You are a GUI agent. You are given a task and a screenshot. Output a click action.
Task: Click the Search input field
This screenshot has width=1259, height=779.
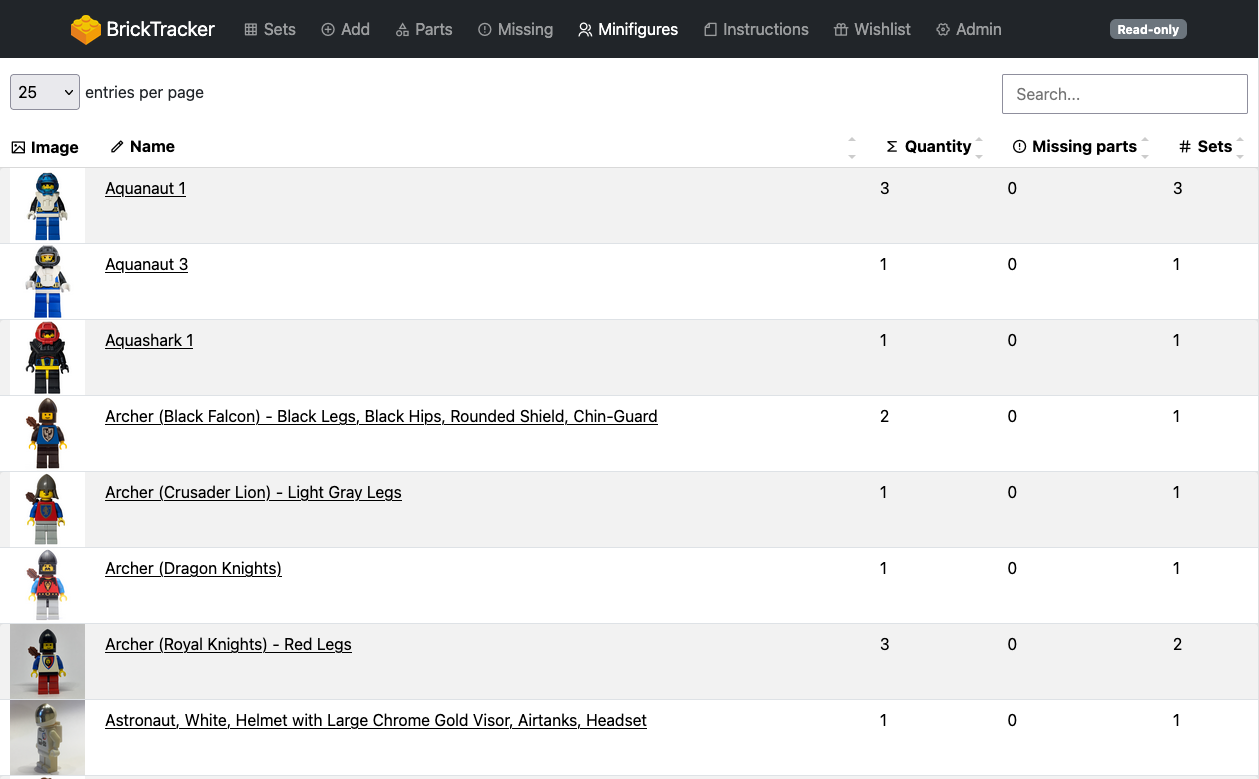click(x=1124, y=94)
